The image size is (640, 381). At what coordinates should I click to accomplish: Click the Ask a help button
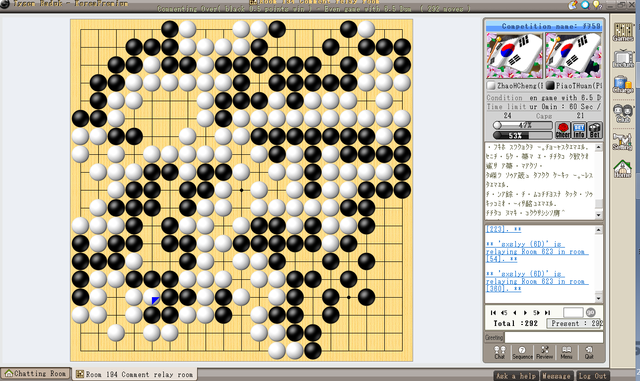pos(516,376)
